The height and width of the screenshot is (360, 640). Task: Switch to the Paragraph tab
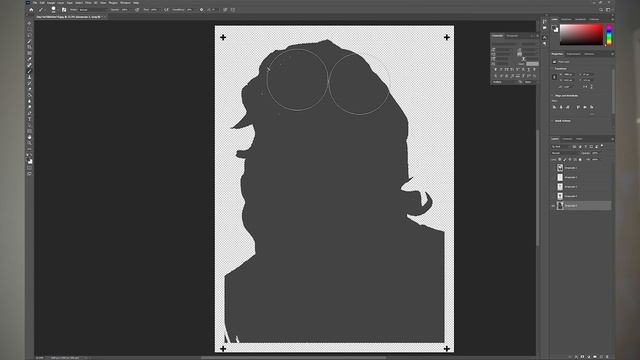tap(512, 36)
